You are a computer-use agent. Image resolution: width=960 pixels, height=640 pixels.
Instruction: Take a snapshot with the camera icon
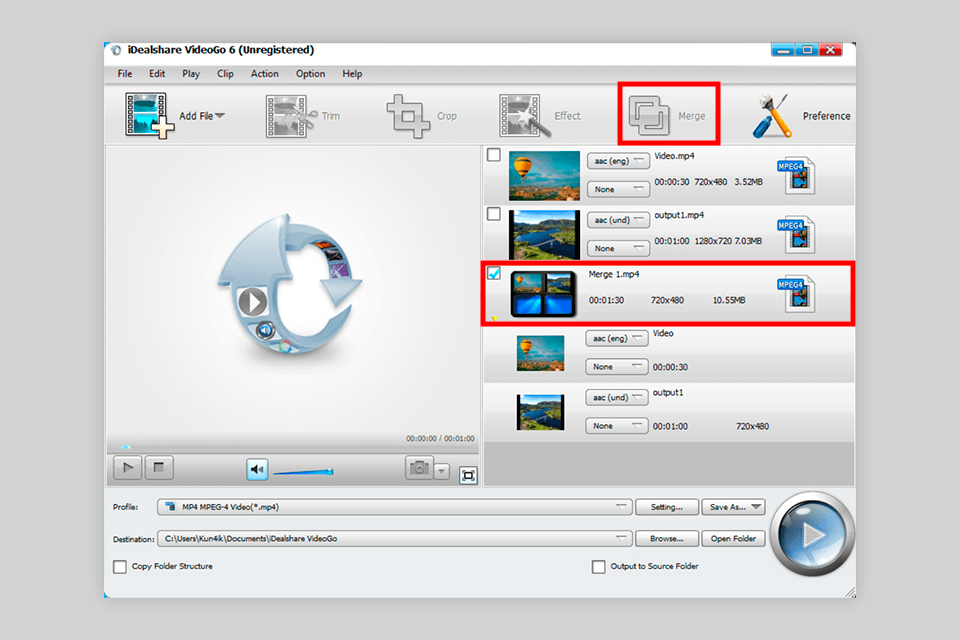pos(419,468)
